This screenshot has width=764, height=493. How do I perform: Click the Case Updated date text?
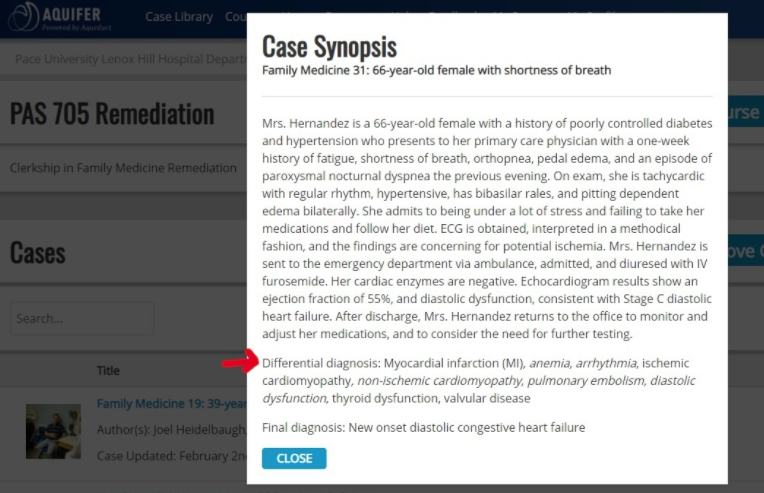(x=170, y=456)
